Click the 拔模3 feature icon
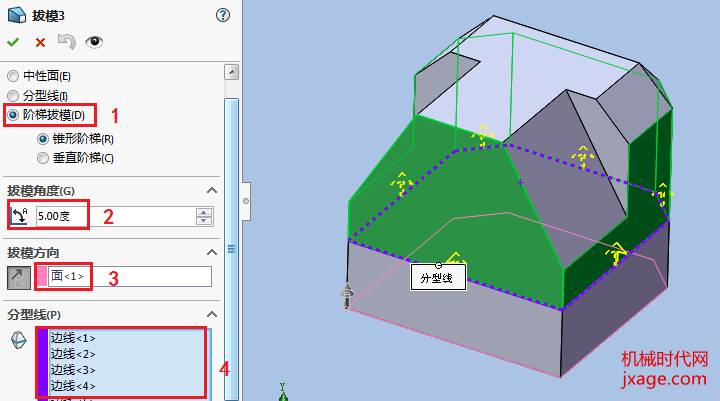720x401 pixels. (17, 15)
